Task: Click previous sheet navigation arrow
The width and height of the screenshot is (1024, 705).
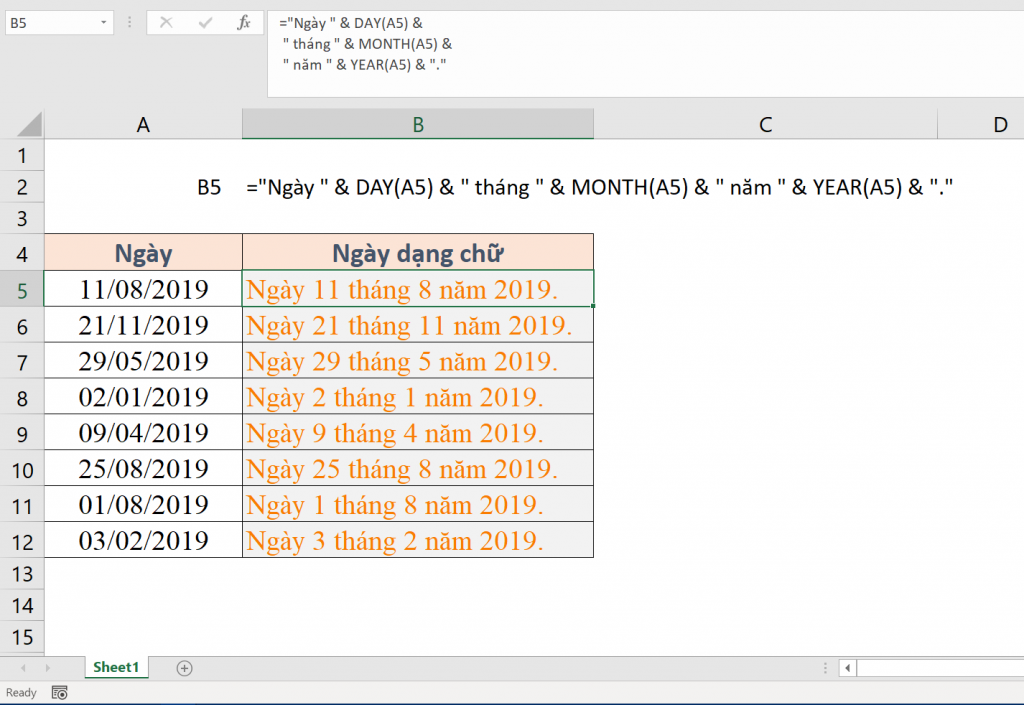Action: pos(21,668)
